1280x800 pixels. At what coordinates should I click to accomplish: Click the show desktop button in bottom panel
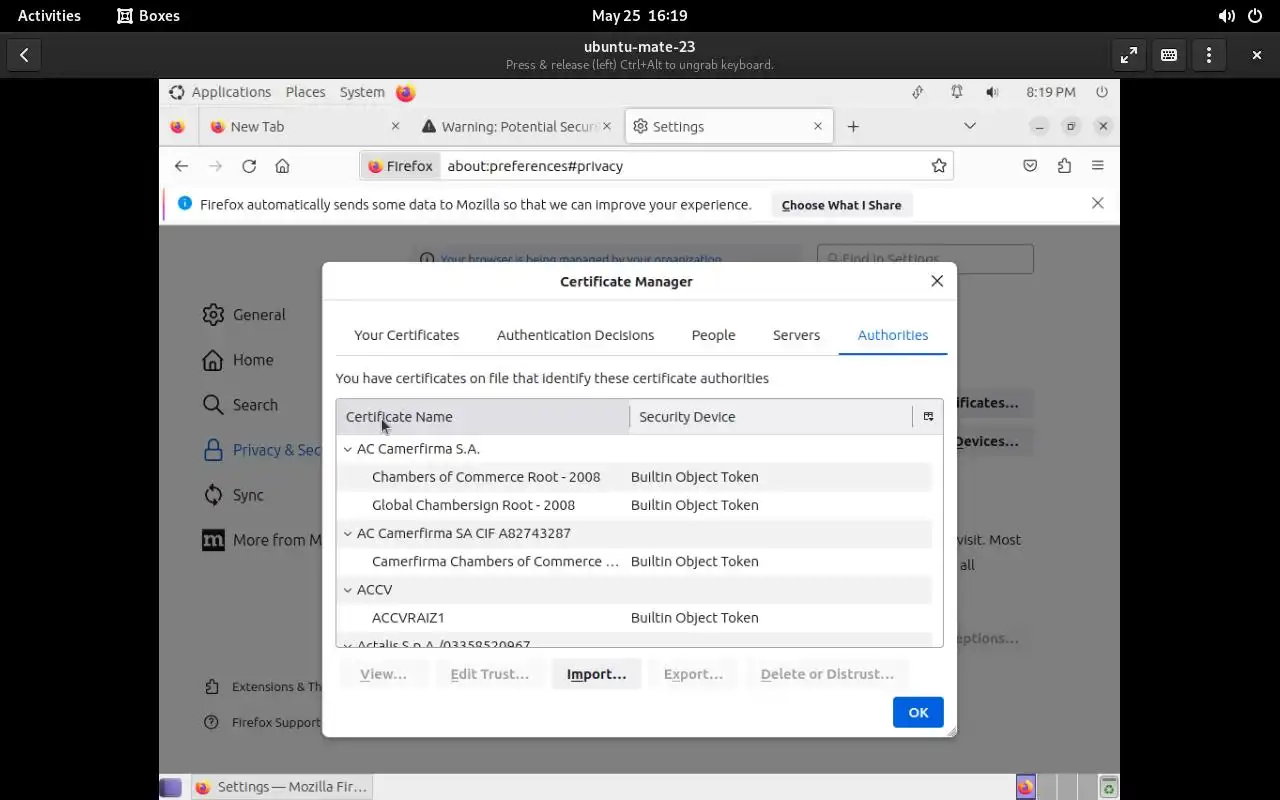click(171, 787)
